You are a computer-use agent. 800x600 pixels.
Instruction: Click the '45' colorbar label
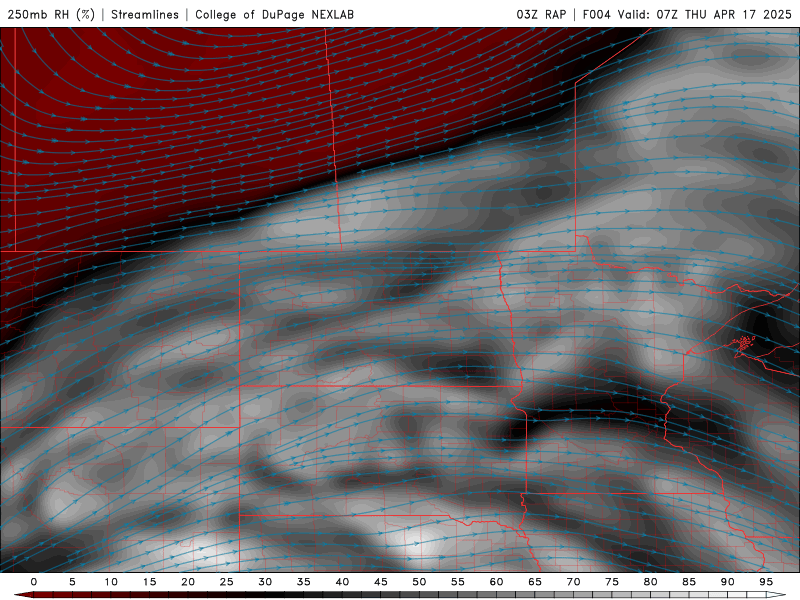click(x=381, y=582)
